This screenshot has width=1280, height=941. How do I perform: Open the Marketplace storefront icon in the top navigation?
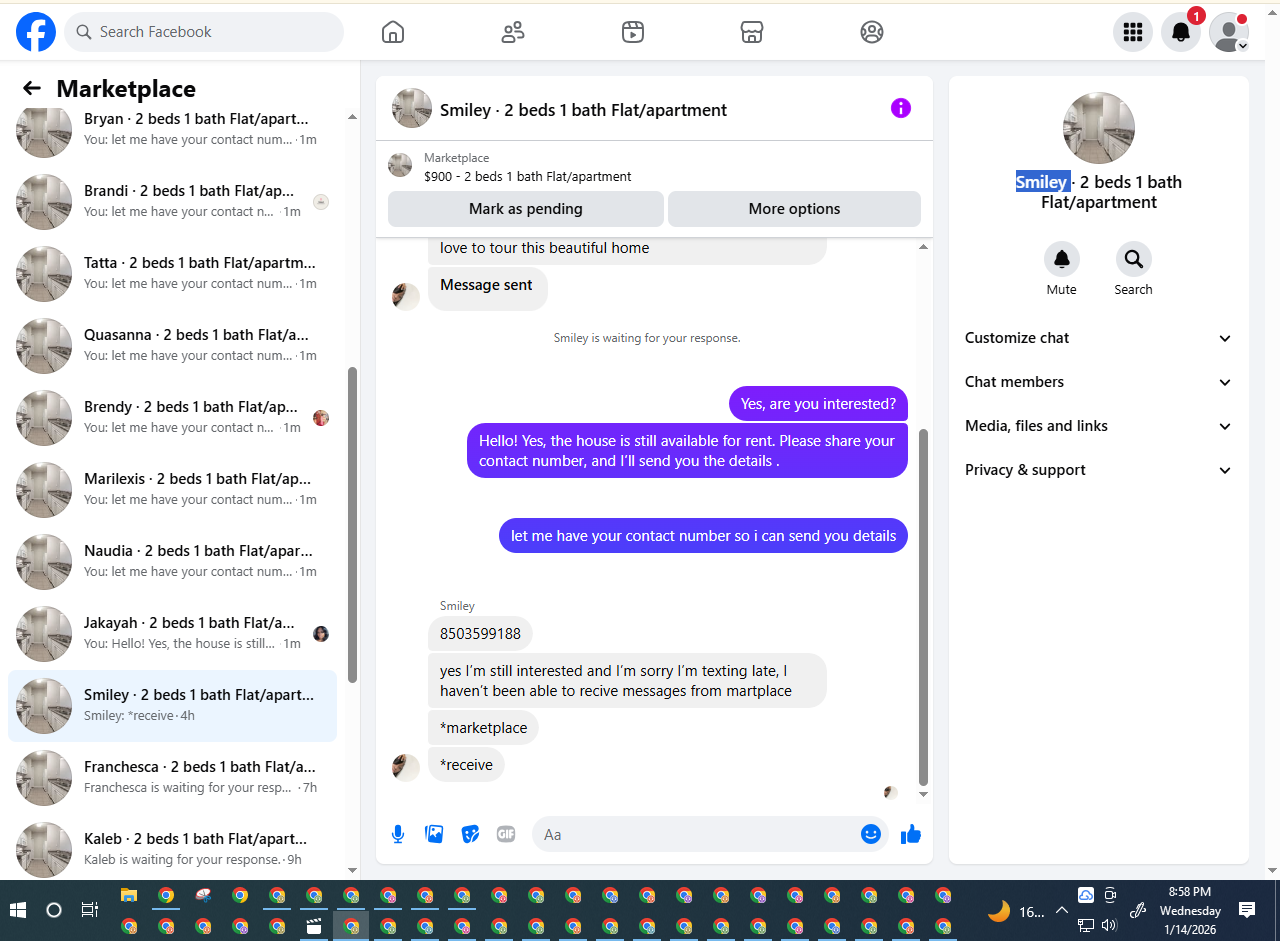(x=752, y=32)
